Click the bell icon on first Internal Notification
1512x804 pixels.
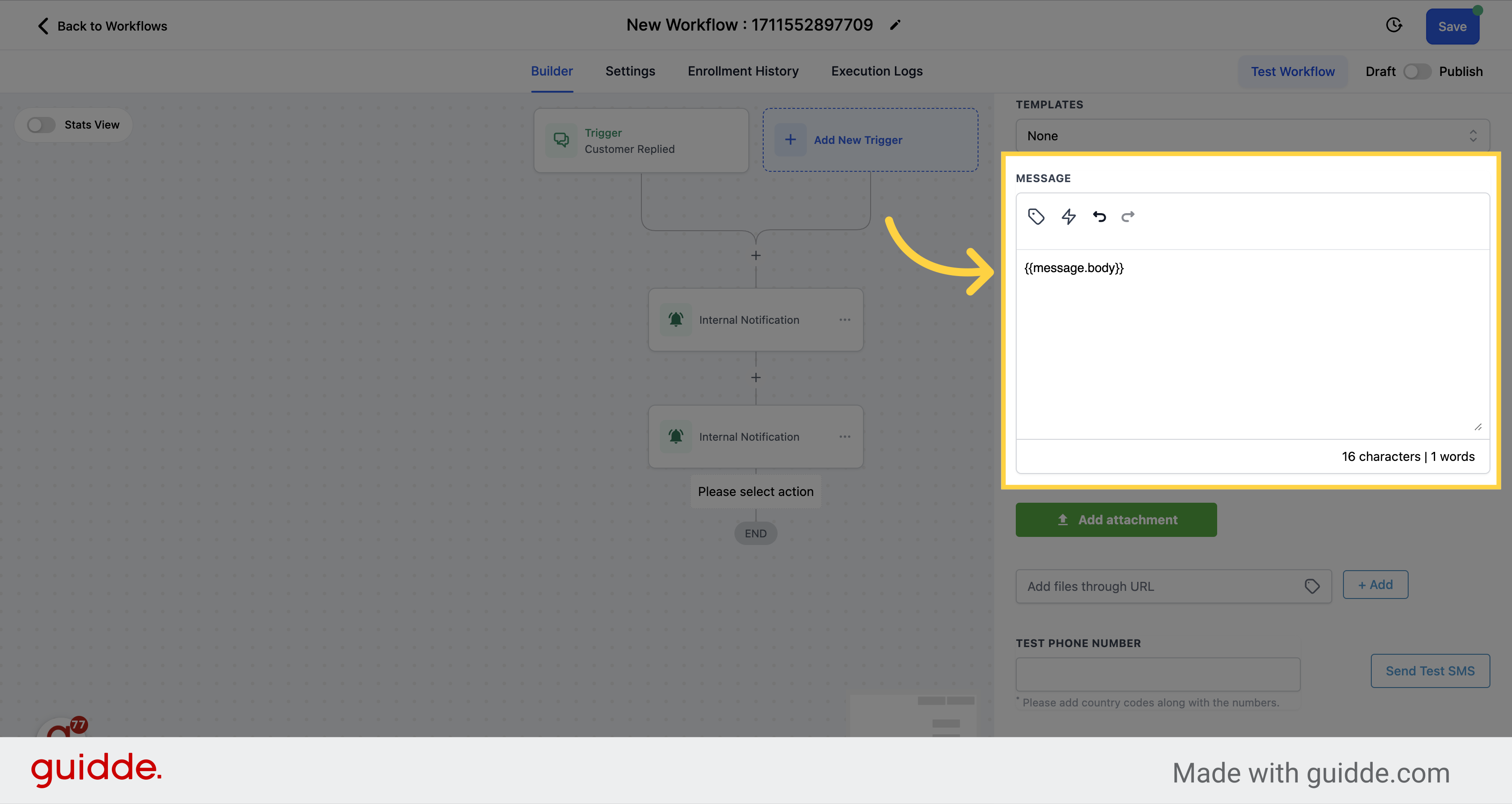(676, 319)
